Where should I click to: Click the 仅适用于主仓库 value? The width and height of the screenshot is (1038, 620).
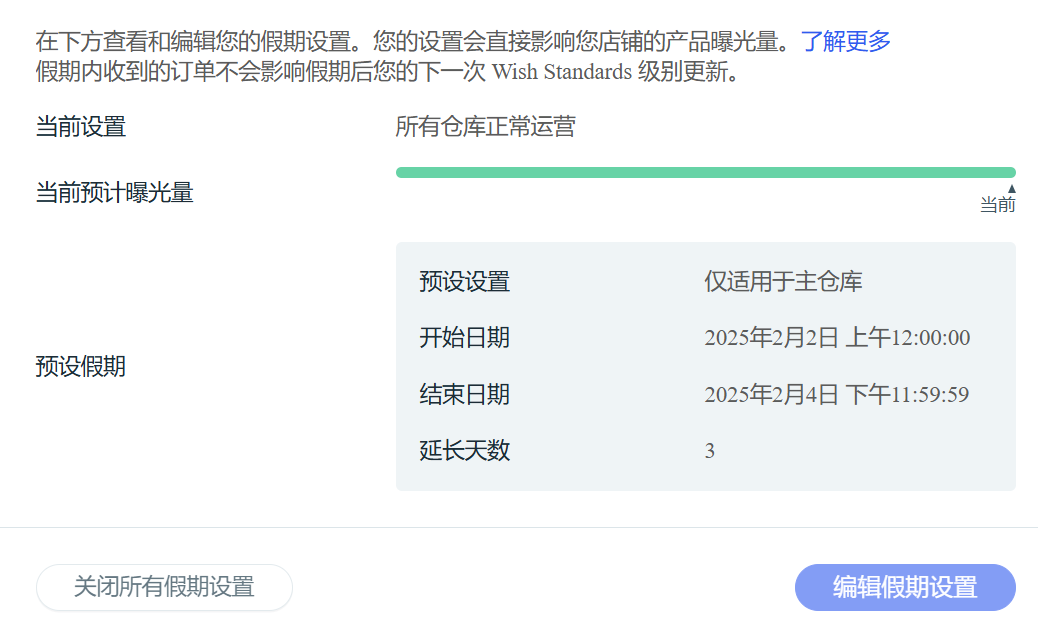[783, 281]
